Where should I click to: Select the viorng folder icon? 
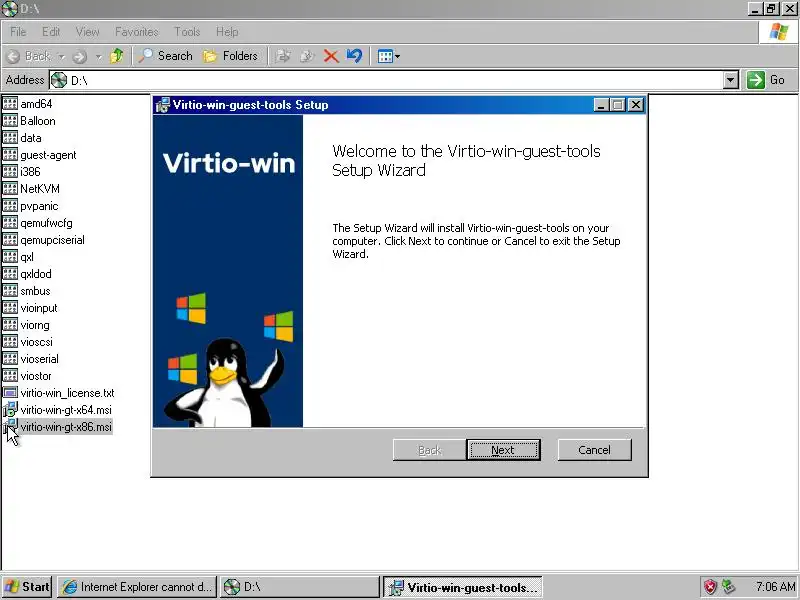(10, 324)
